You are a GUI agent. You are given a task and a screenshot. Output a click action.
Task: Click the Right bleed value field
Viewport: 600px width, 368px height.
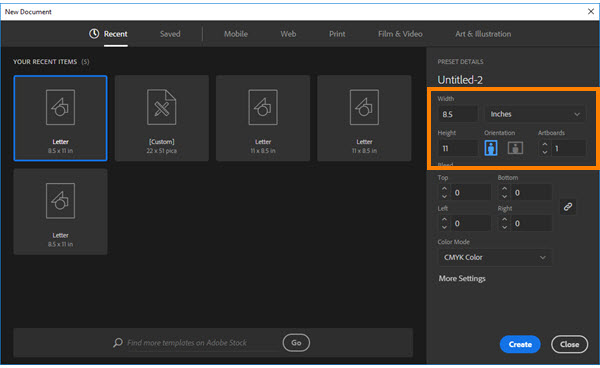(531, 223)
